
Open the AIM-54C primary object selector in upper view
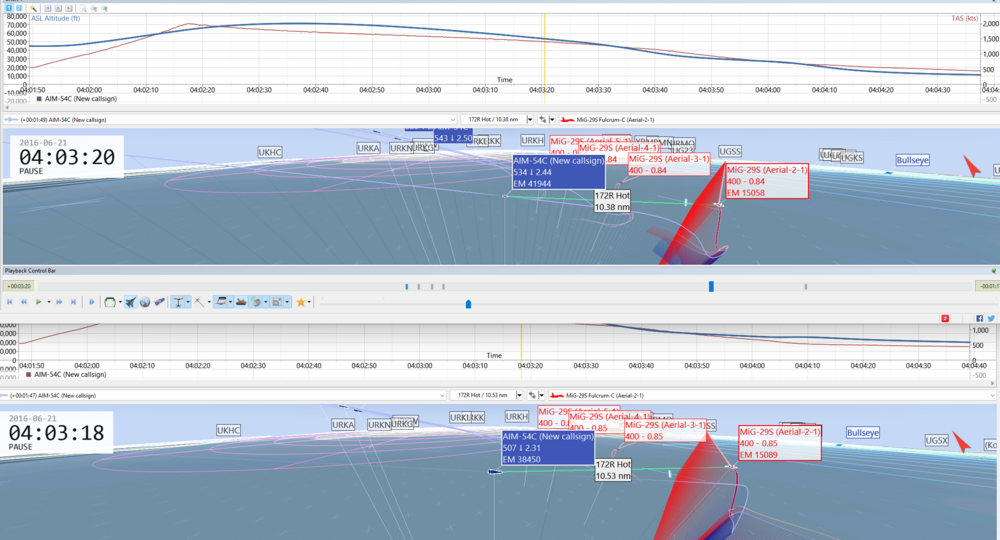(x=230, y=120)
